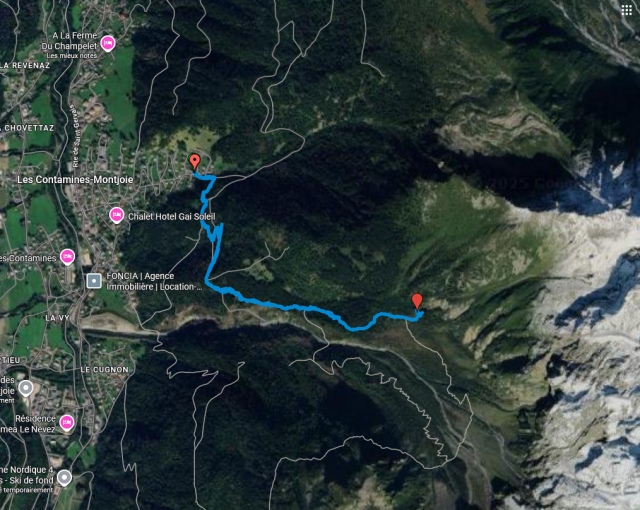The height and width of the screenshot is (510, 640).
Task: Open the Les Contamines-Montjoie town label
Action: 75,180
